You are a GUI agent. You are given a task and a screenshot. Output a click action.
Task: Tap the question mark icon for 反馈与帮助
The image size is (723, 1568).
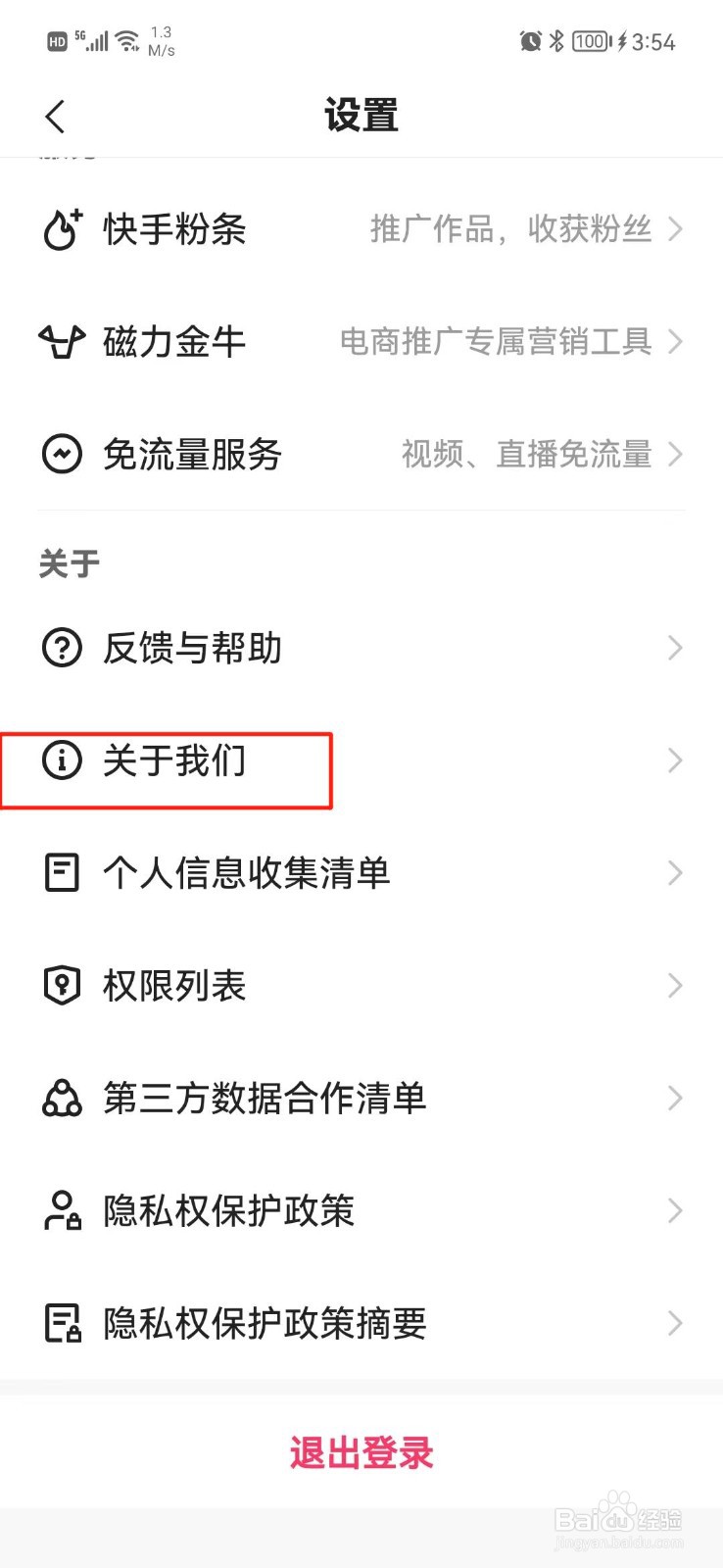pyautogui.click(x=62, y=648)
